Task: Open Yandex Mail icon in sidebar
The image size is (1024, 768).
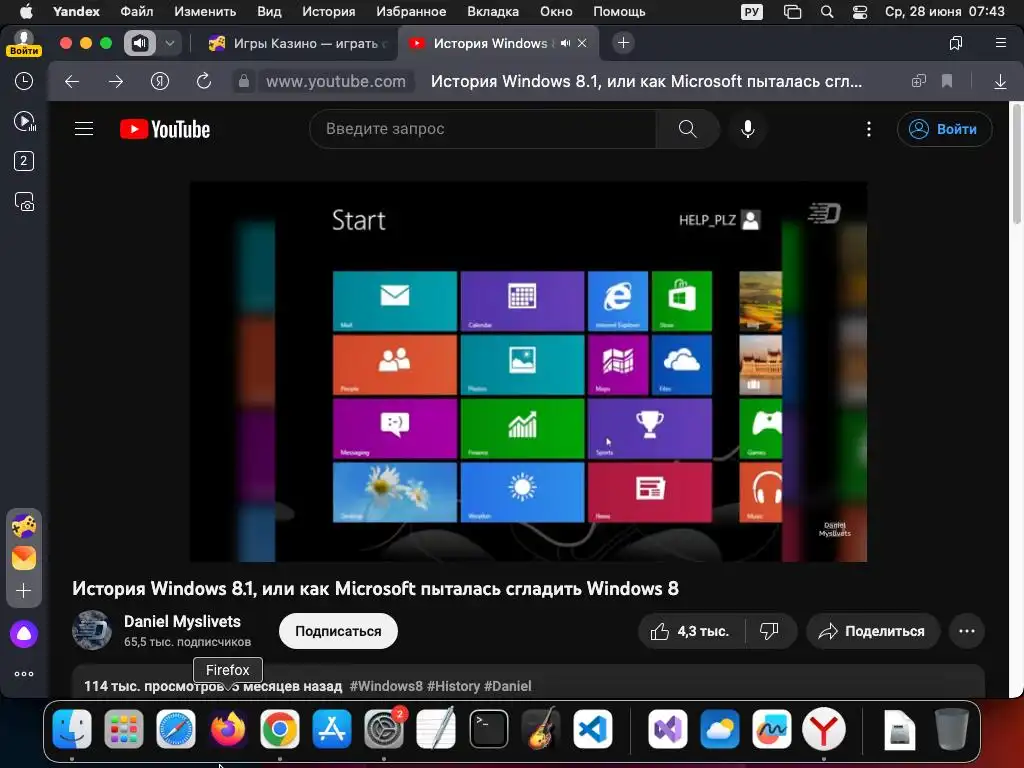Action: [24, 557]
